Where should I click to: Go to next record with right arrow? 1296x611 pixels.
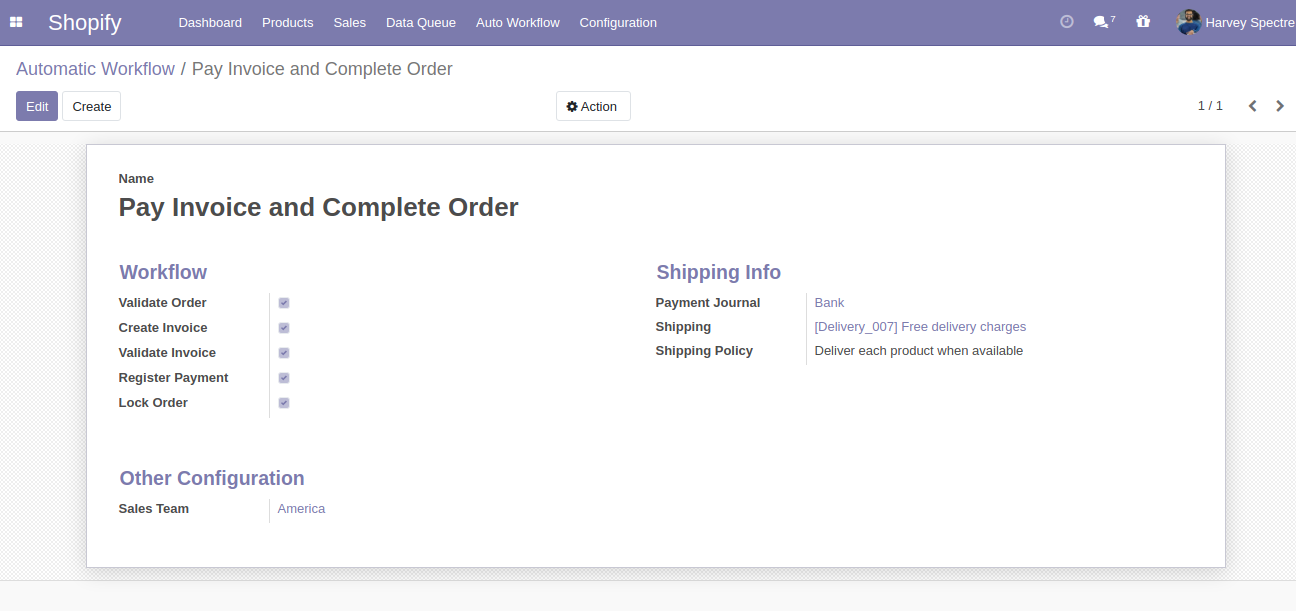1280,106
